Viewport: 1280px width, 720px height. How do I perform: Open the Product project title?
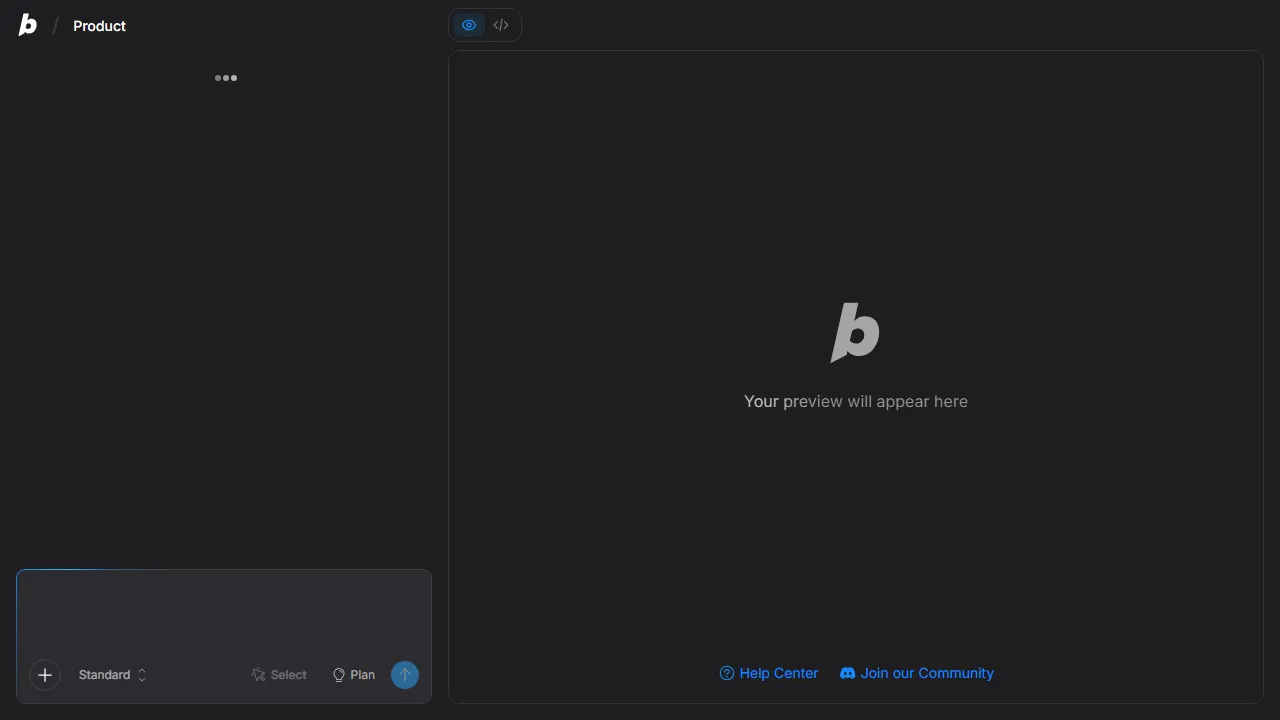99,26
